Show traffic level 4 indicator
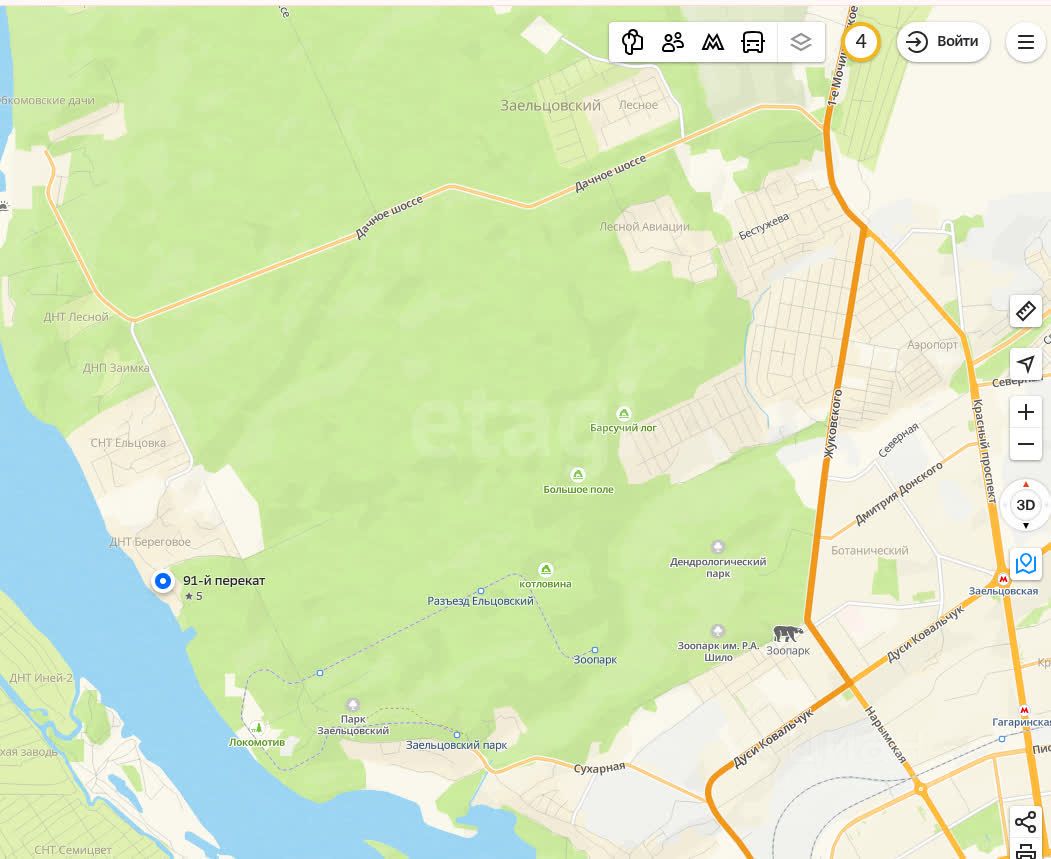This screenshot has height=859, width=1051. [861, 42]
